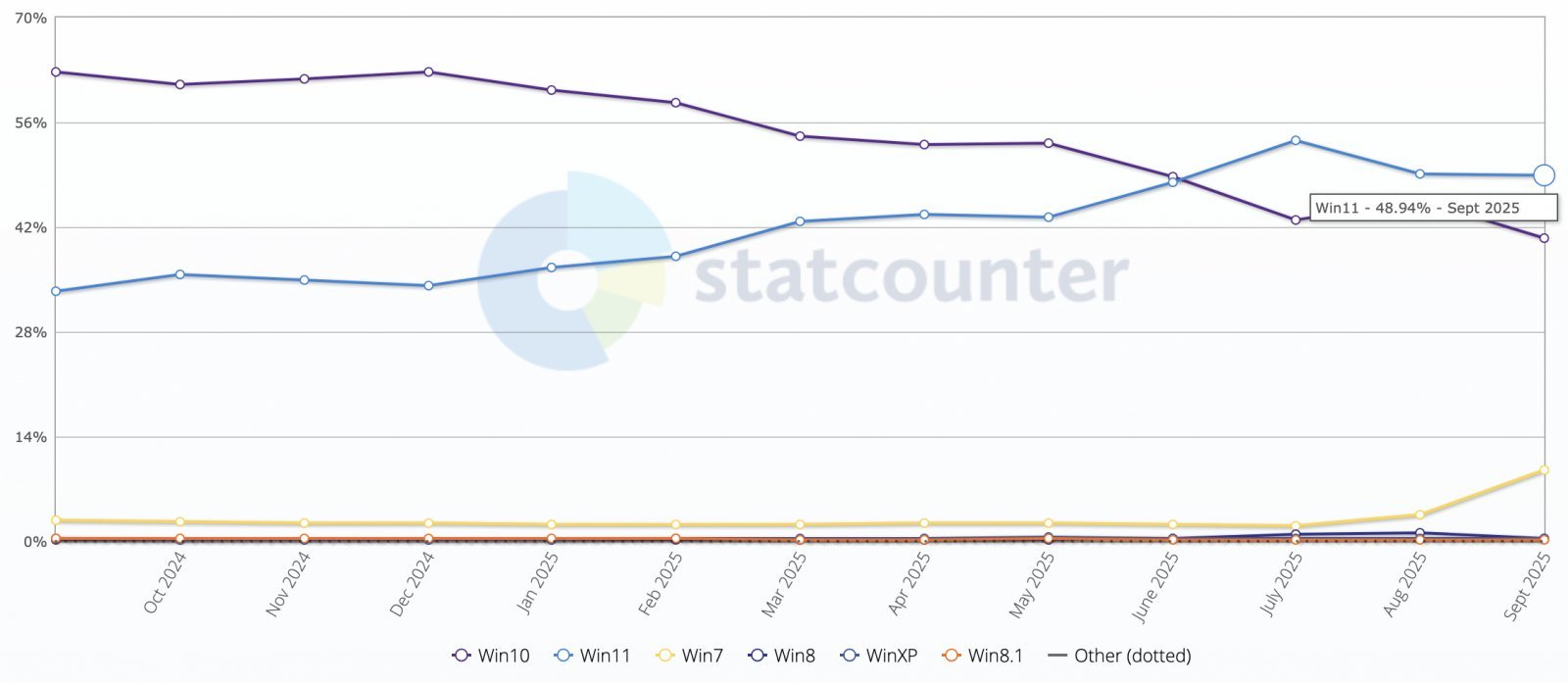Screen dimensions: 1568x683
Task: Toggle the Win11 legend series
Action: point(592,656)
